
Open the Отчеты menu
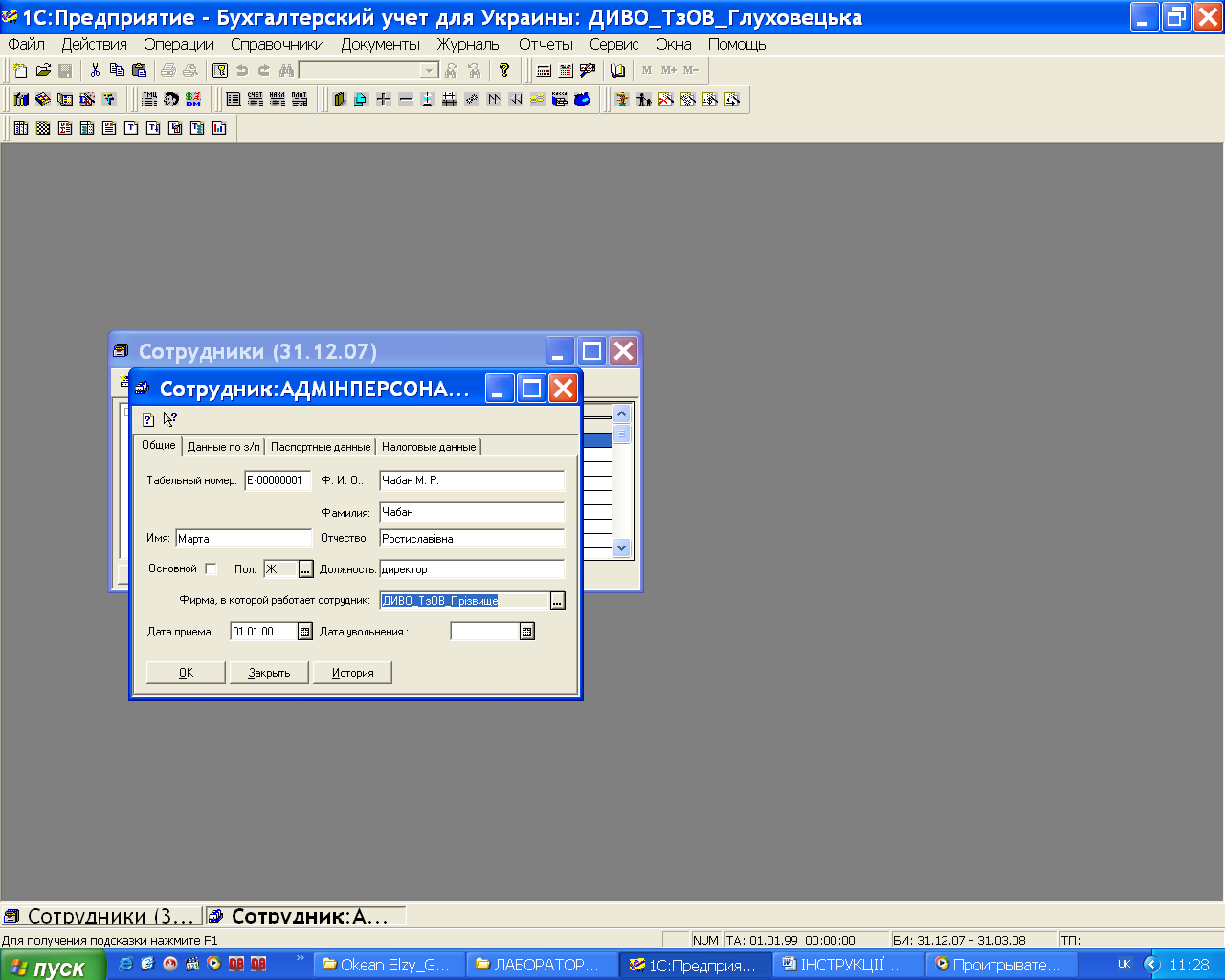click(x=546, y=44)
